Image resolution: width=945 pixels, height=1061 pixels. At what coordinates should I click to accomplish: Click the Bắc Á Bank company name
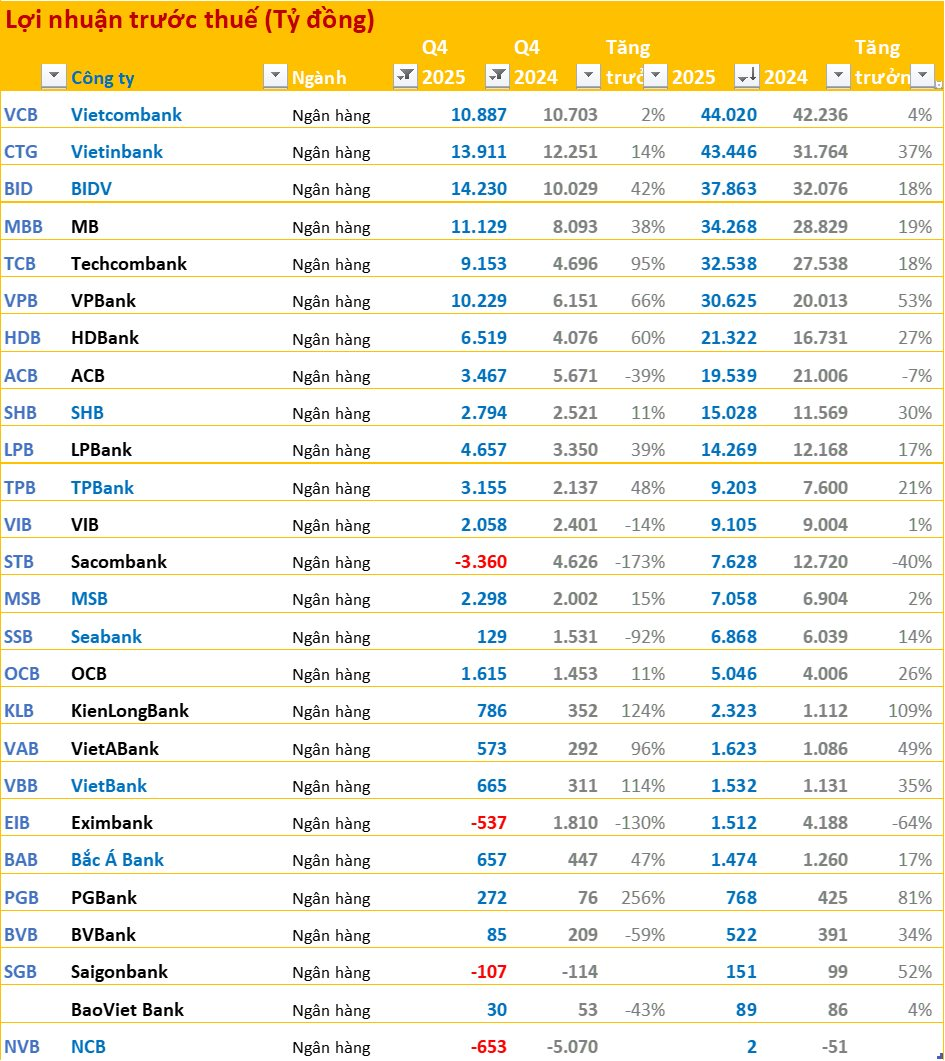tap(117, 860)
